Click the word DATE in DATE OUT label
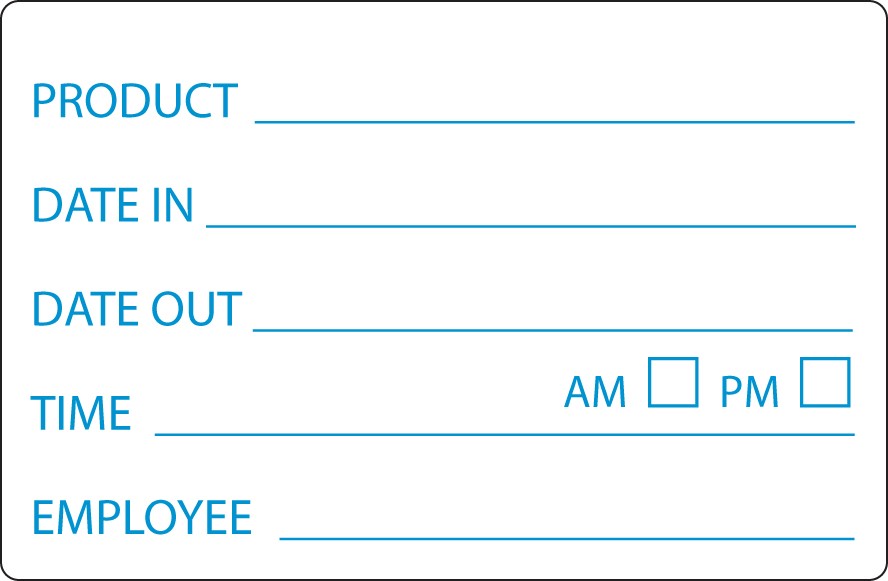Viewport: 888px width, 581px height. tap(85, 309)
